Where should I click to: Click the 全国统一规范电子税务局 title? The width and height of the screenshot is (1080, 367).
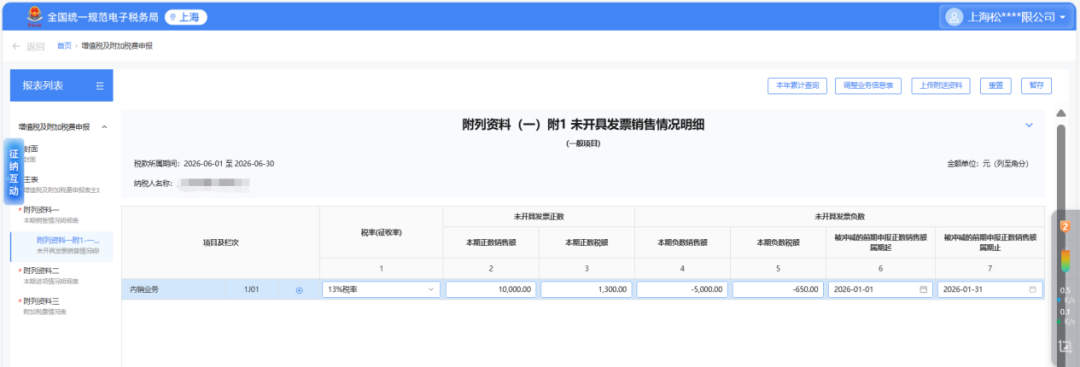coord(103,17)
